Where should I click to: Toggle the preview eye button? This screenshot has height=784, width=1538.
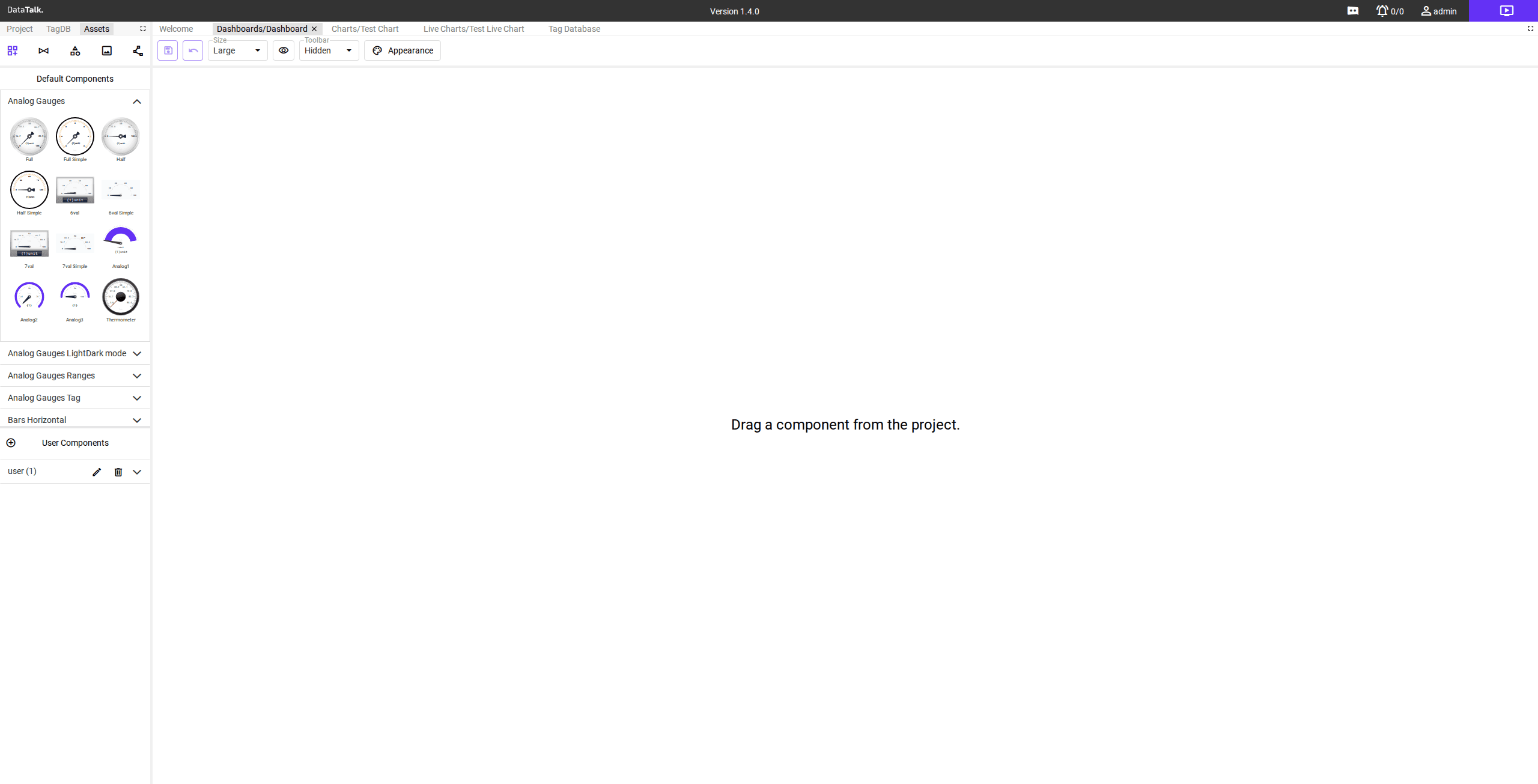(284, 50)
